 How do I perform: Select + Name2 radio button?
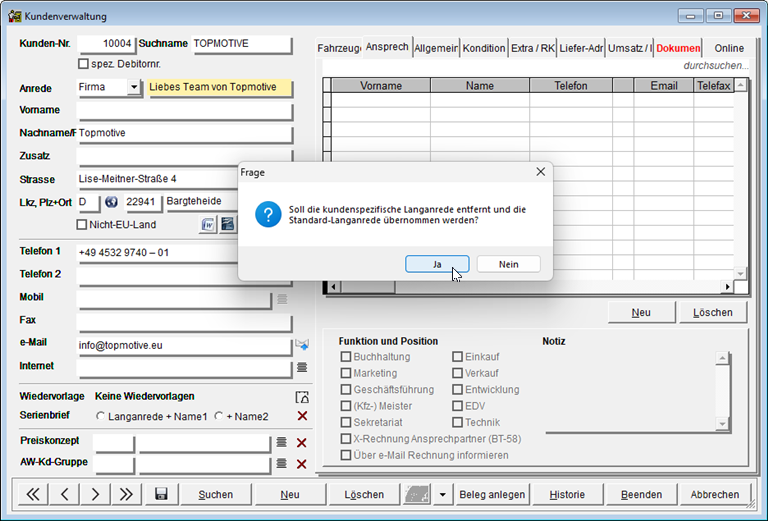click(x=218, y=416)
